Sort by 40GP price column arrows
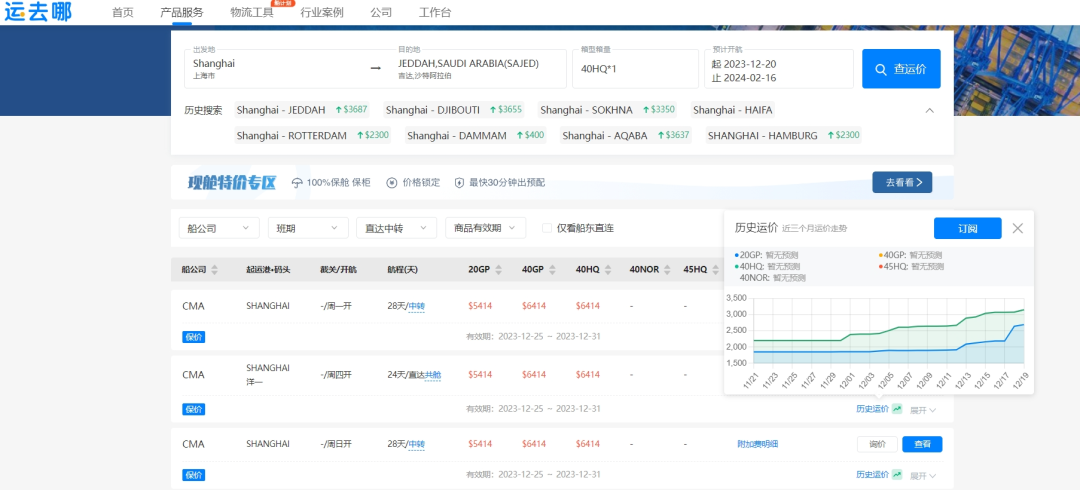Screen dimensions: 1080x490 552,269
